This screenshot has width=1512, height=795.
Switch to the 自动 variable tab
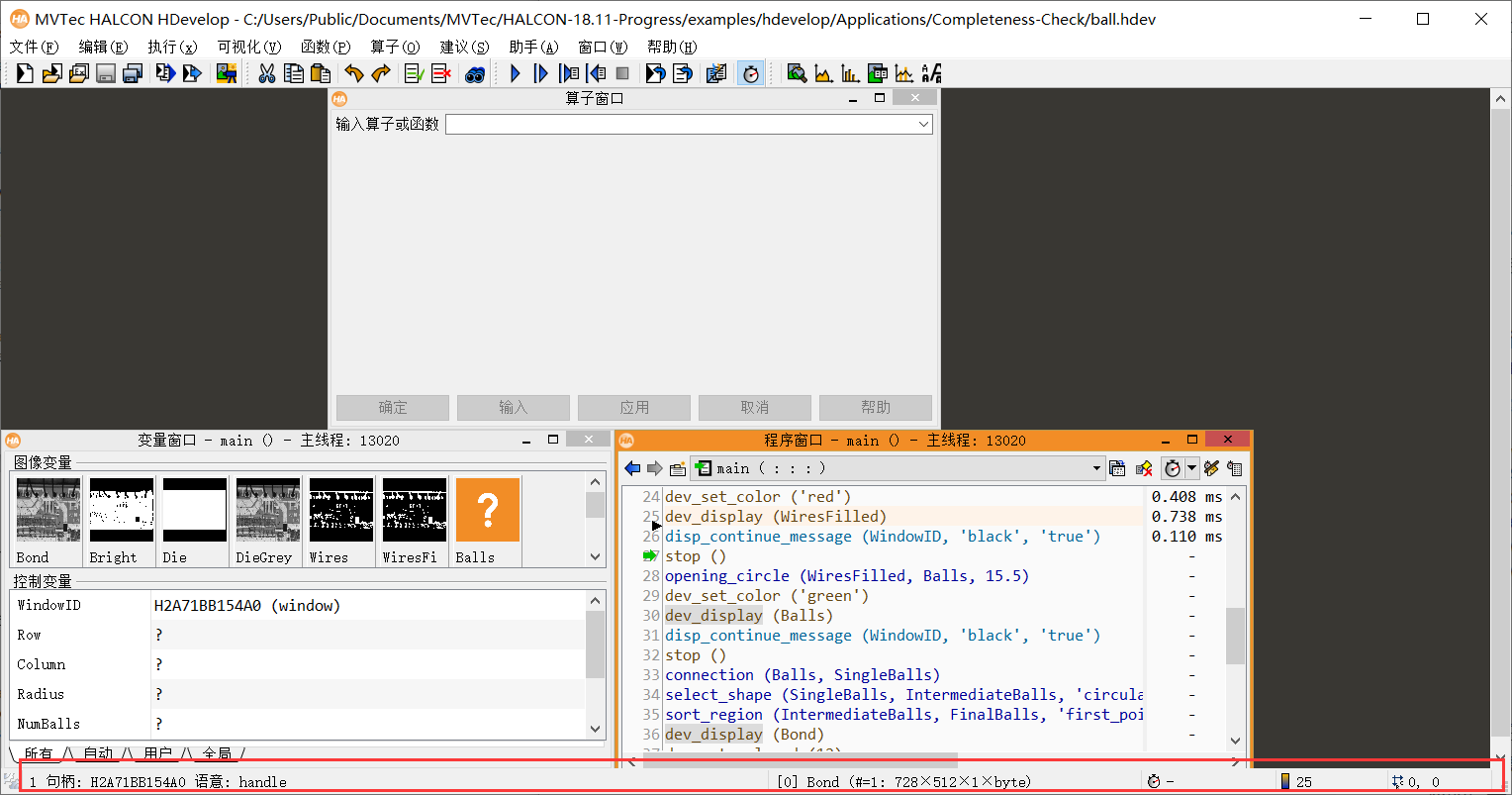pyautogui.click(x=99, y=753)
